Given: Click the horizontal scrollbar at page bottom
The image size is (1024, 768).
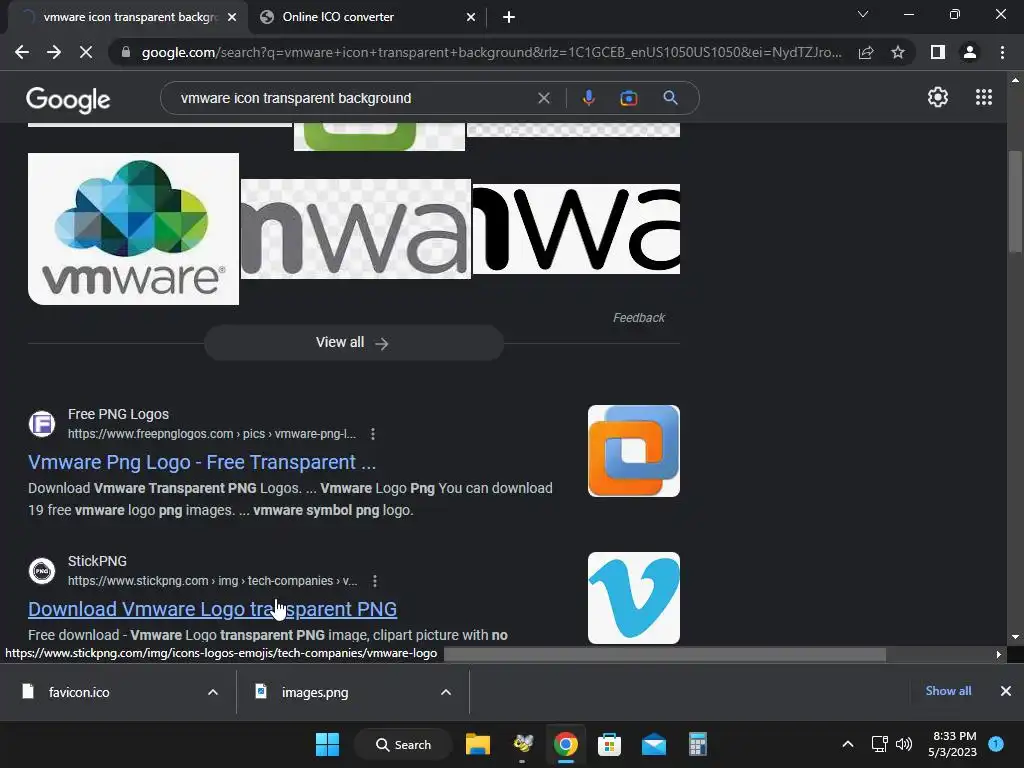Looking at the screenshot, I should pos(665,654).
